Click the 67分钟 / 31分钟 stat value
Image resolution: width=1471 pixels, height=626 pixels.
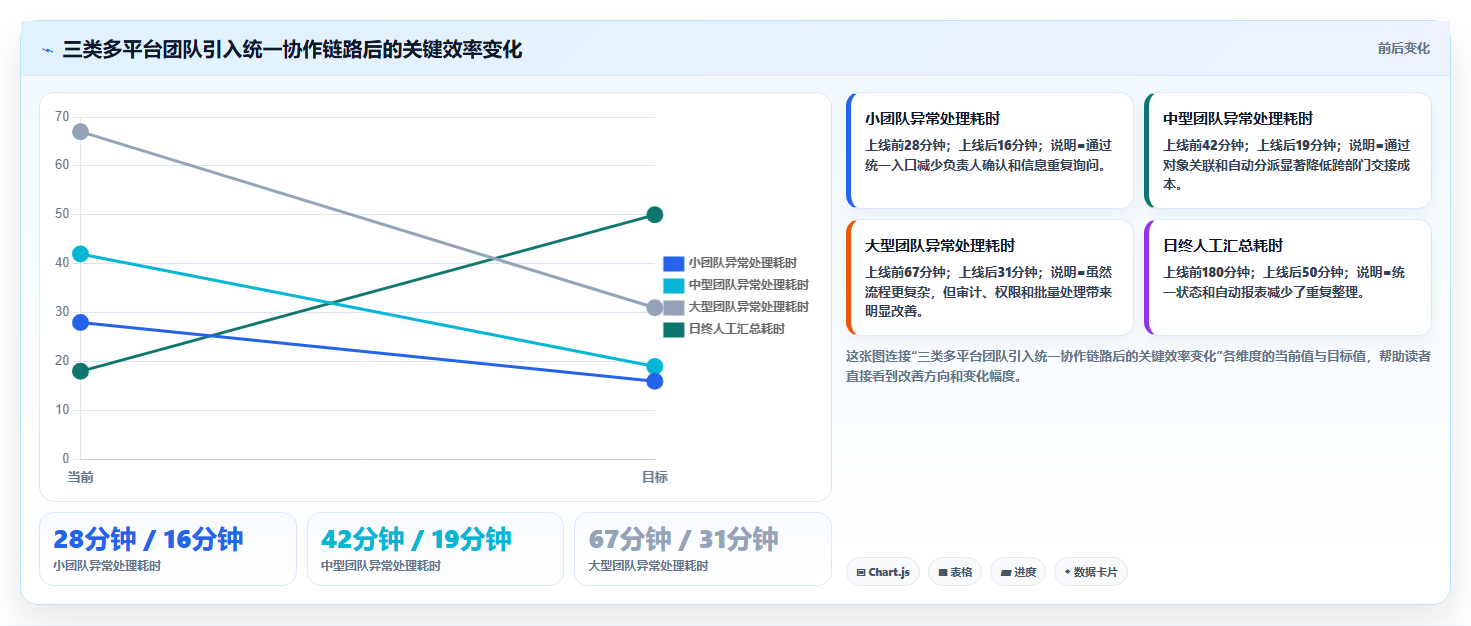click(684, 539)
